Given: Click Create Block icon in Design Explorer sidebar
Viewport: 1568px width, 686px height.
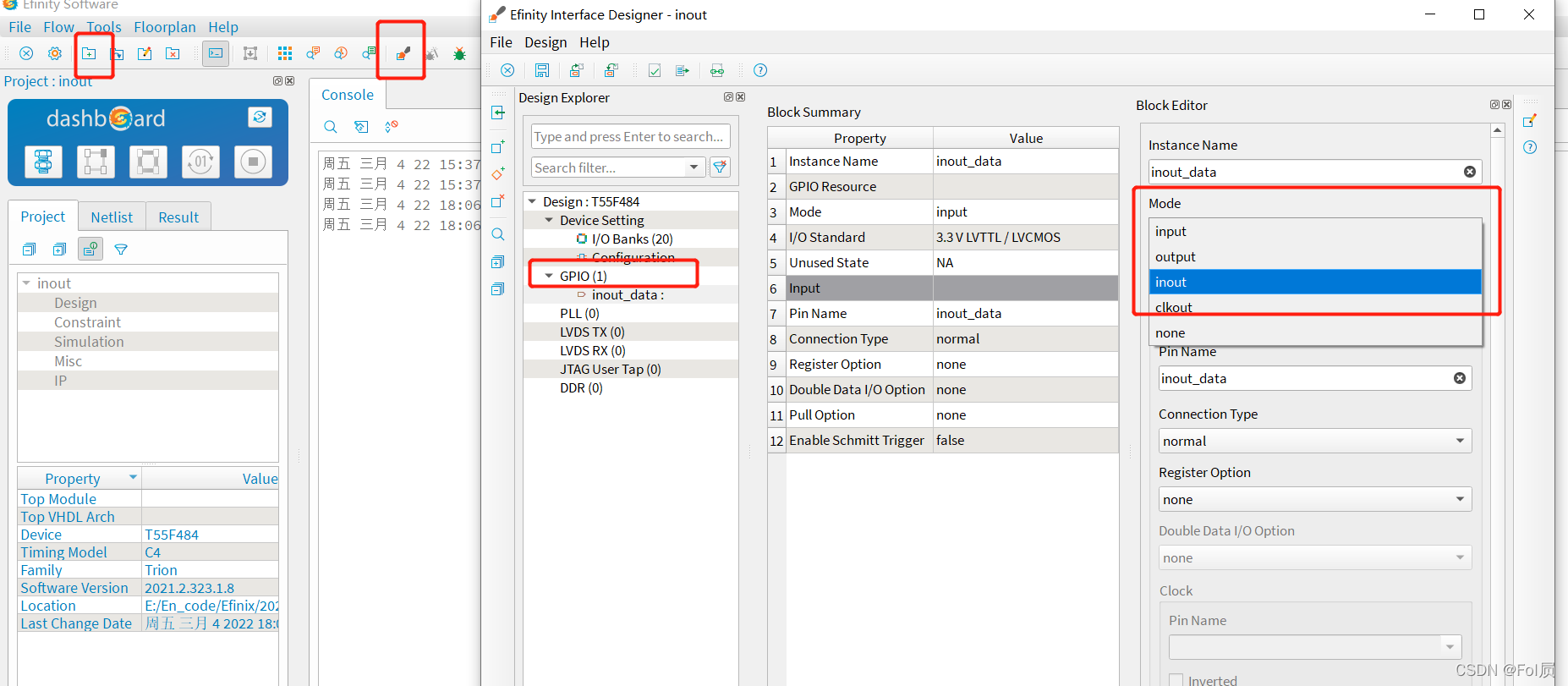Looking at the screenshot, I should pos(498,147).
